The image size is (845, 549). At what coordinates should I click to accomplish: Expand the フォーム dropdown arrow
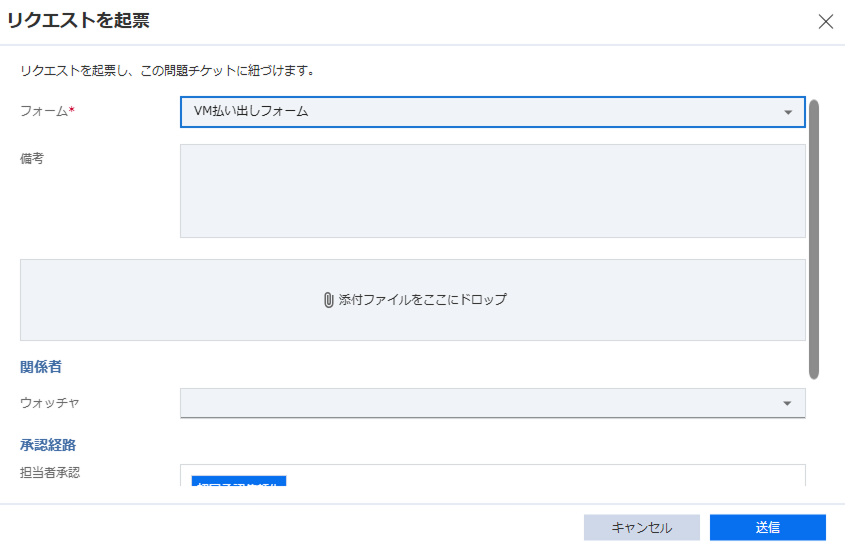[x=787, y=112]
